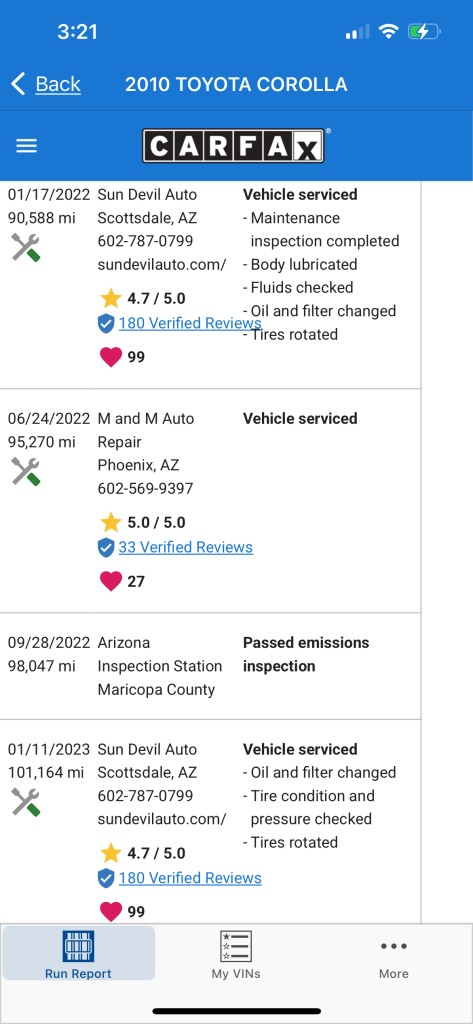Go Back to previous screen
This screenshot has width=473, height=1024.
(x=58, y=84)
